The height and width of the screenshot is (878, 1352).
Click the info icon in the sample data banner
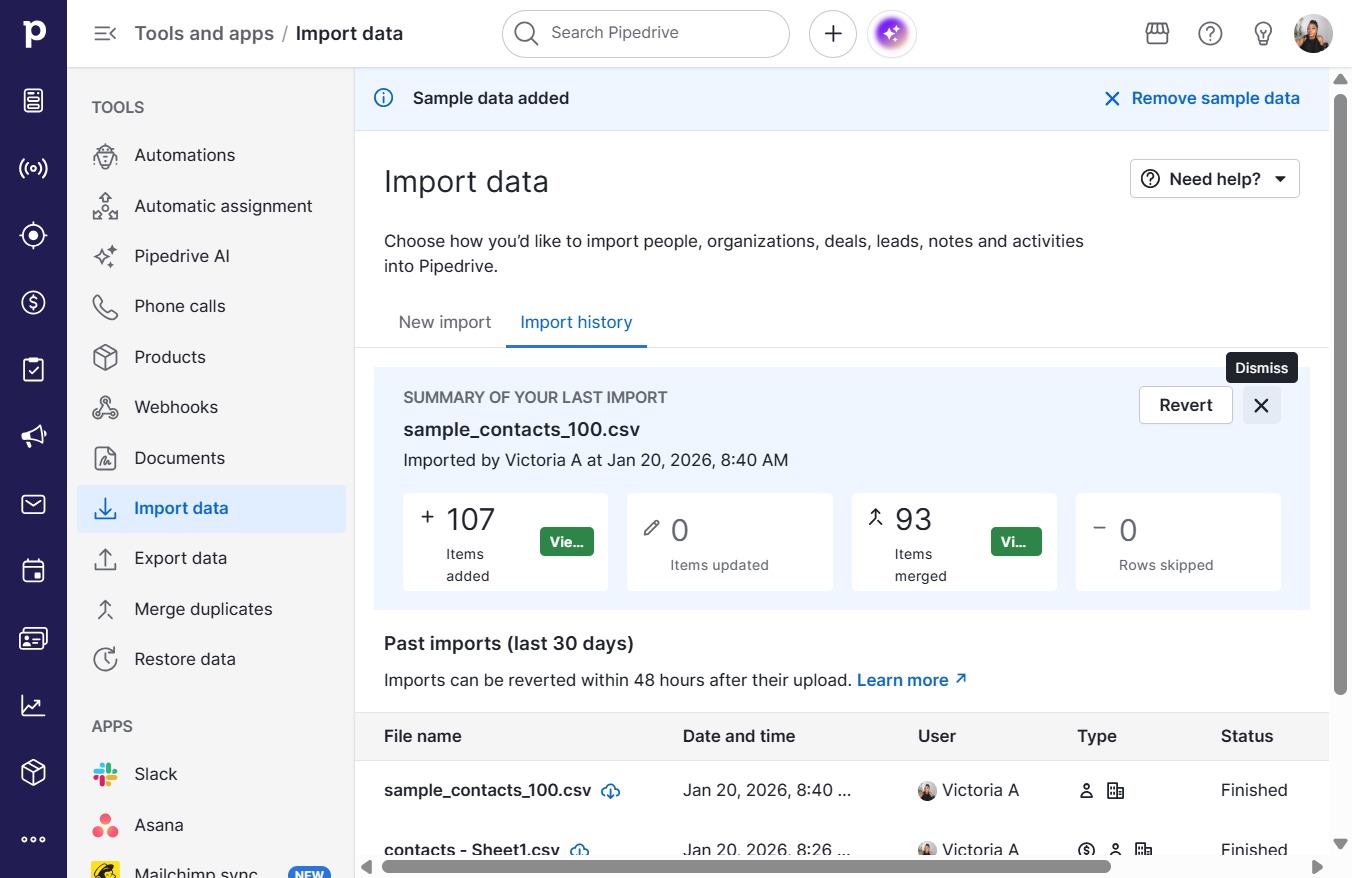(x=383, y=98)
